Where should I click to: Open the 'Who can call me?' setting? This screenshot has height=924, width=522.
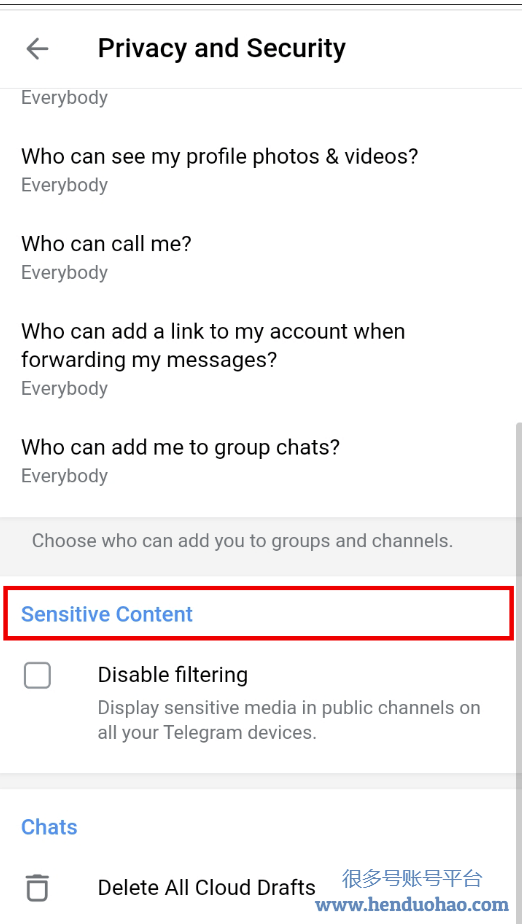[x=261, y=257]
